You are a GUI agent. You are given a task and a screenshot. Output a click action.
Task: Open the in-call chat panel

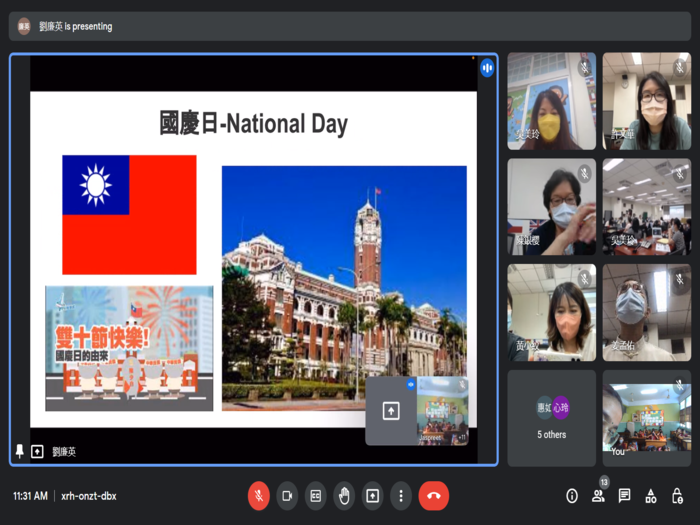(625, 496)
